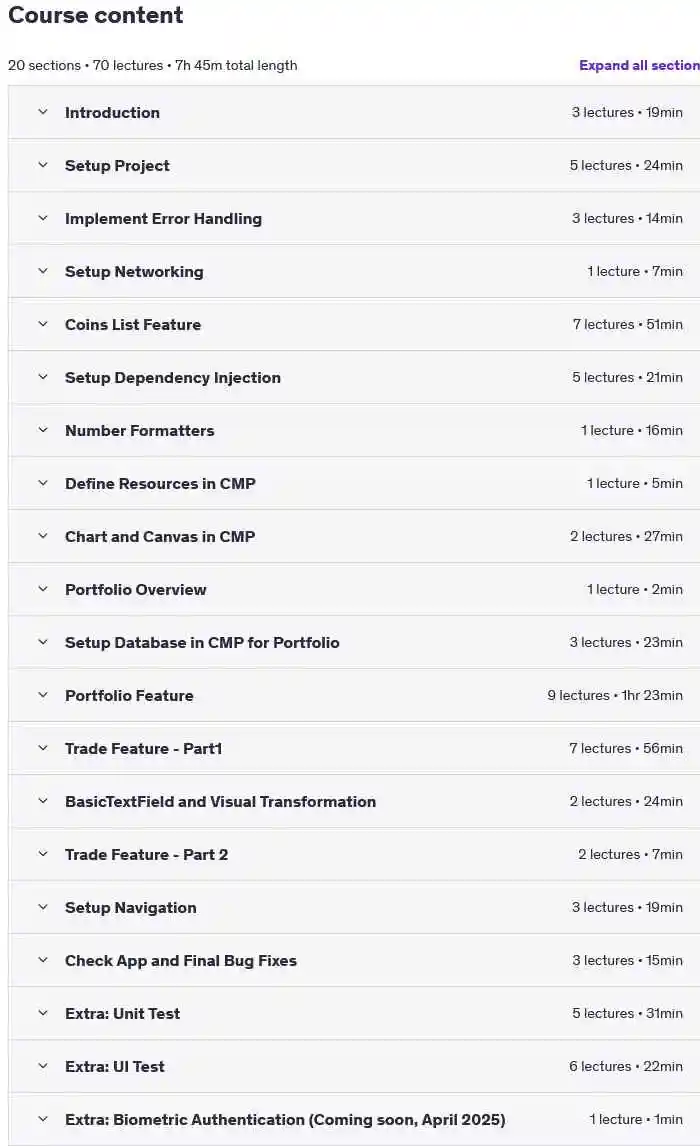Click chevron icon next to Extra: UI Test
700x1146 pixels.
tap(43, 1066)
